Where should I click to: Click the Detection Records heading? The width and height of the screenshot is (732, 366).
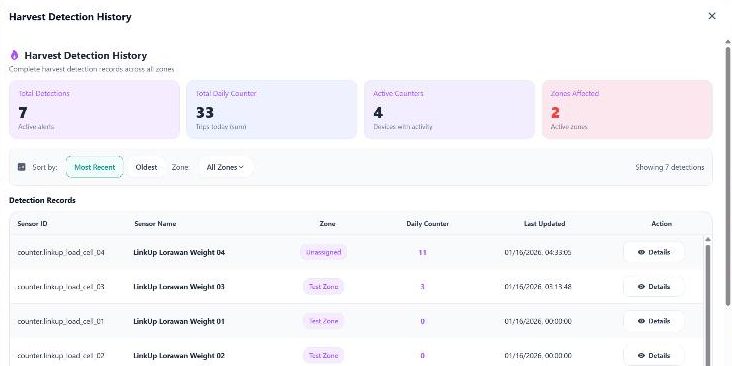pyautogui.click(x=42, y=200)
